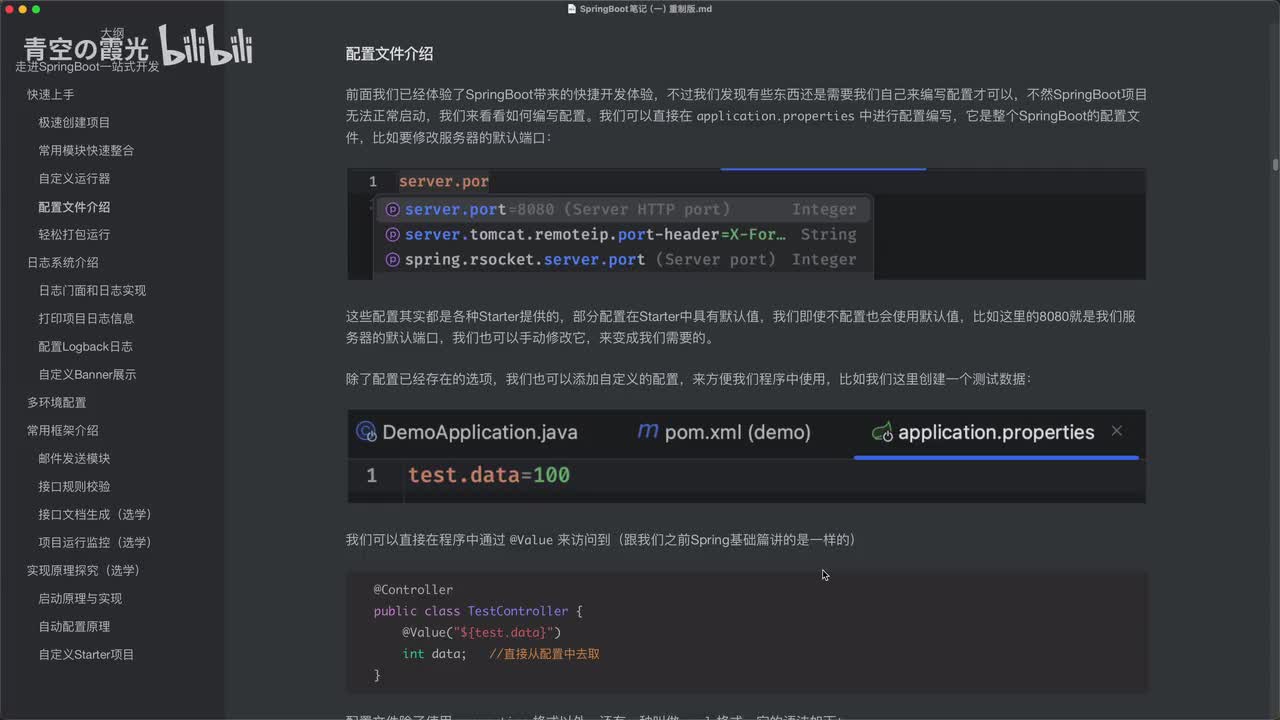This screenshot has width=1280, height=720.
Task: Jump to 极速创建项目 in the outline
Action: (x=74, y=122)
